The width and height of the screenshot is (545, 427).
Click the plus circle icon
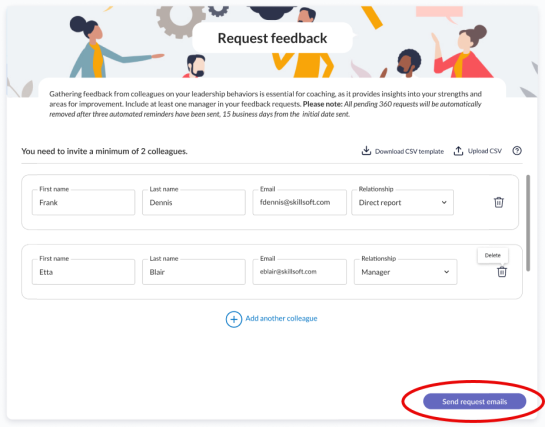click(234, 319)
